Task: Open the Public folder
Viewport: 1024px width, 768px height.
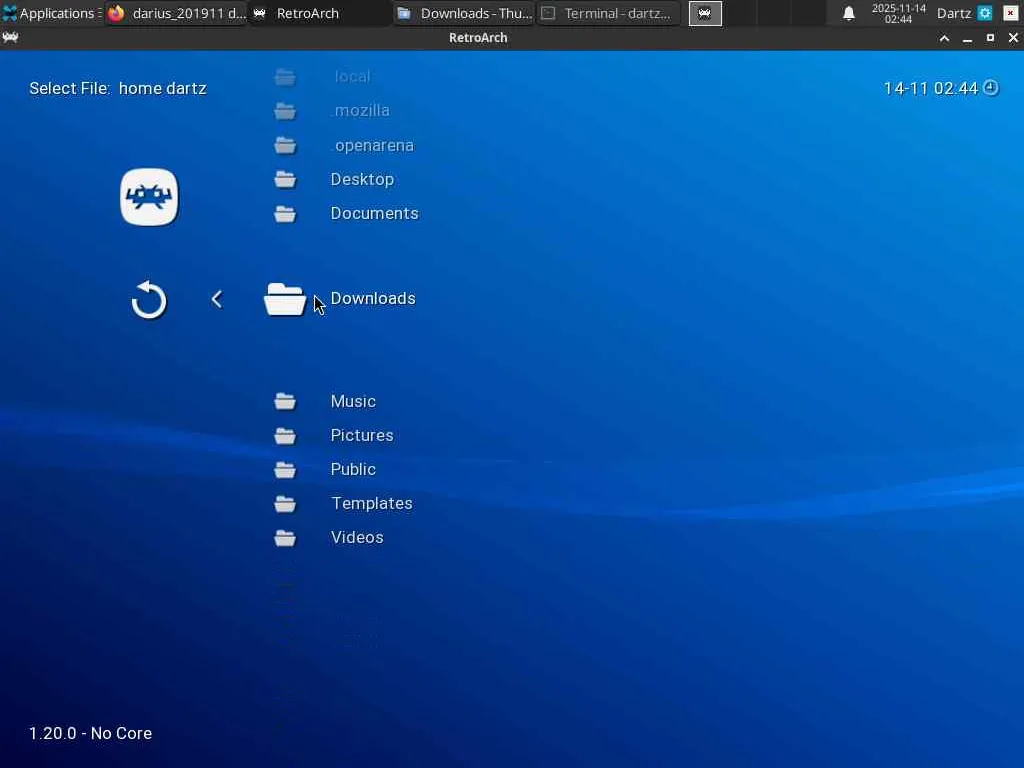Action: 353,470
